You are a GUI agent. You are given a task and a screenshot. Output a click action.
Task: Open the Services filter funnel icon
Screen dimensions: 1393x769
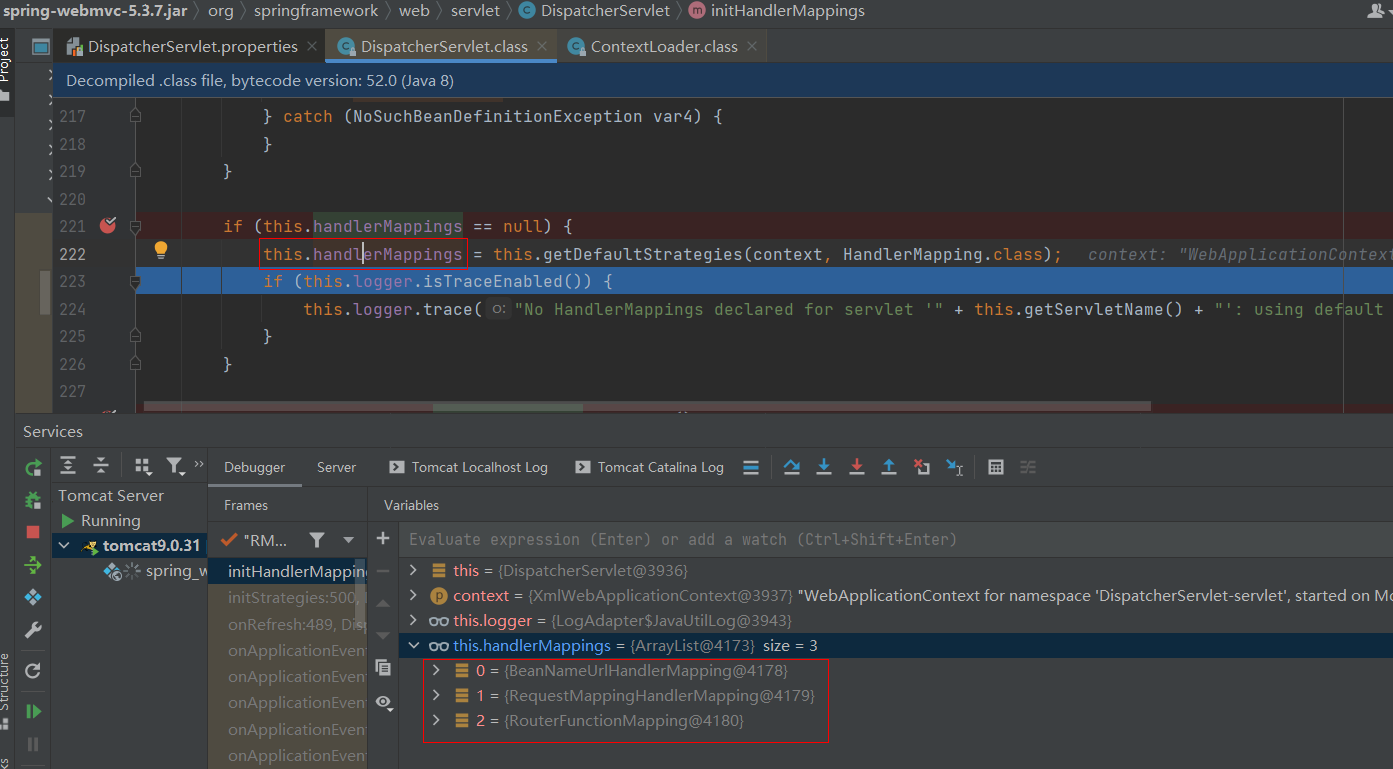[175, 466]
